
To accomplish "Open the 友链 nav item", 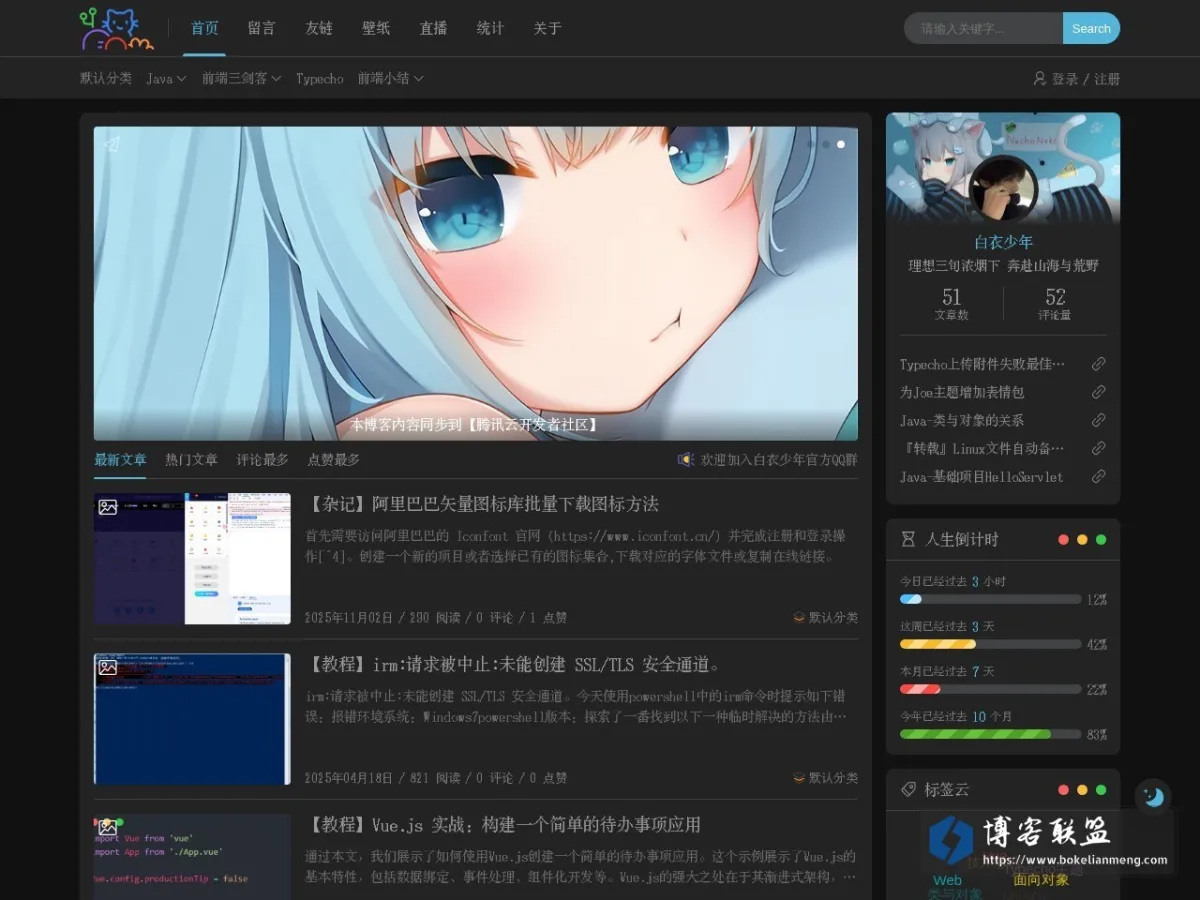I will [x=319, y=28].
